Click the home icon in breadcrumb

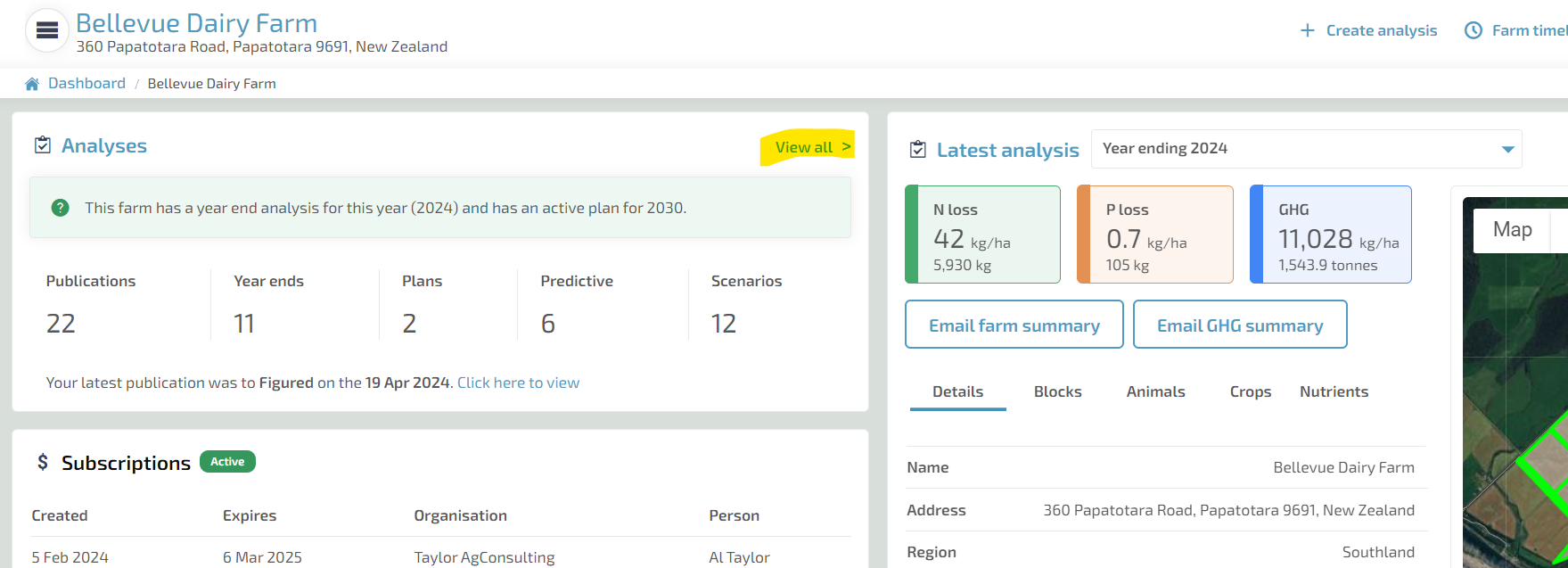(x=32, y=84)
